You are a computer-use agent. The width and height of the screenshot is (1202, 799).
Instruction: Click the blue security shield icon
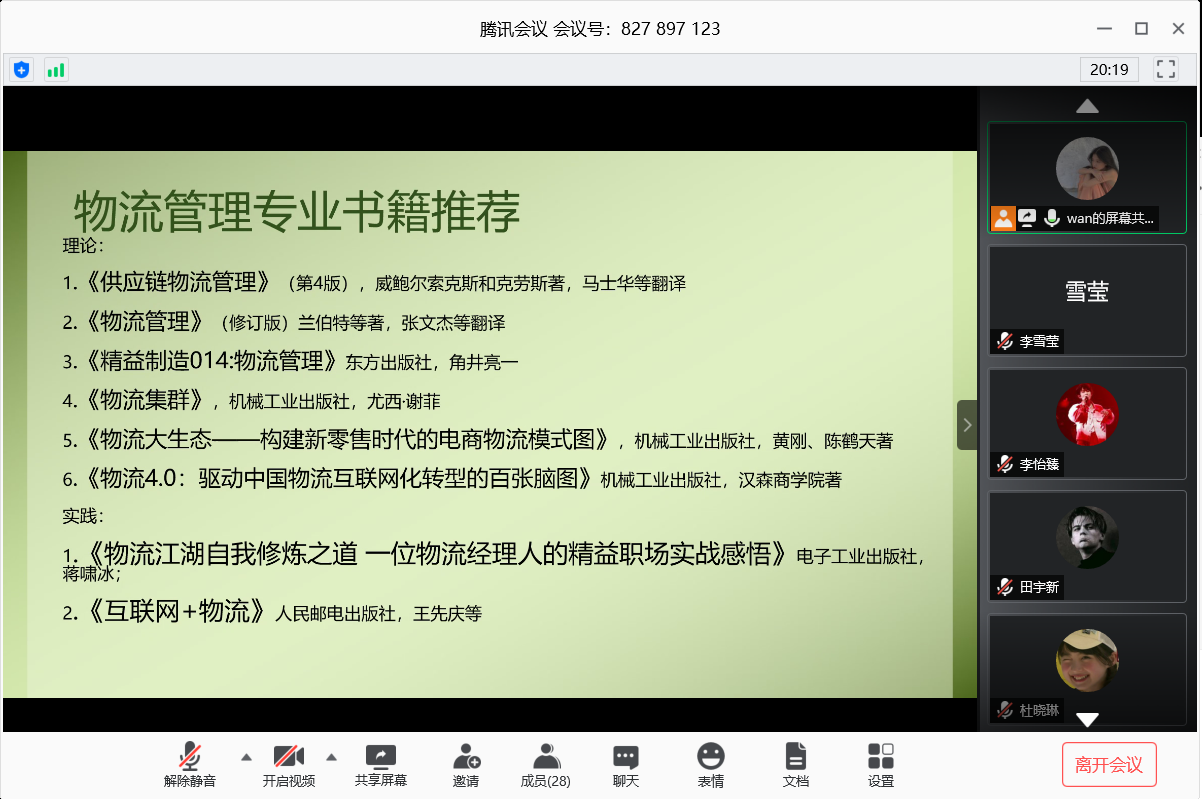21,69
